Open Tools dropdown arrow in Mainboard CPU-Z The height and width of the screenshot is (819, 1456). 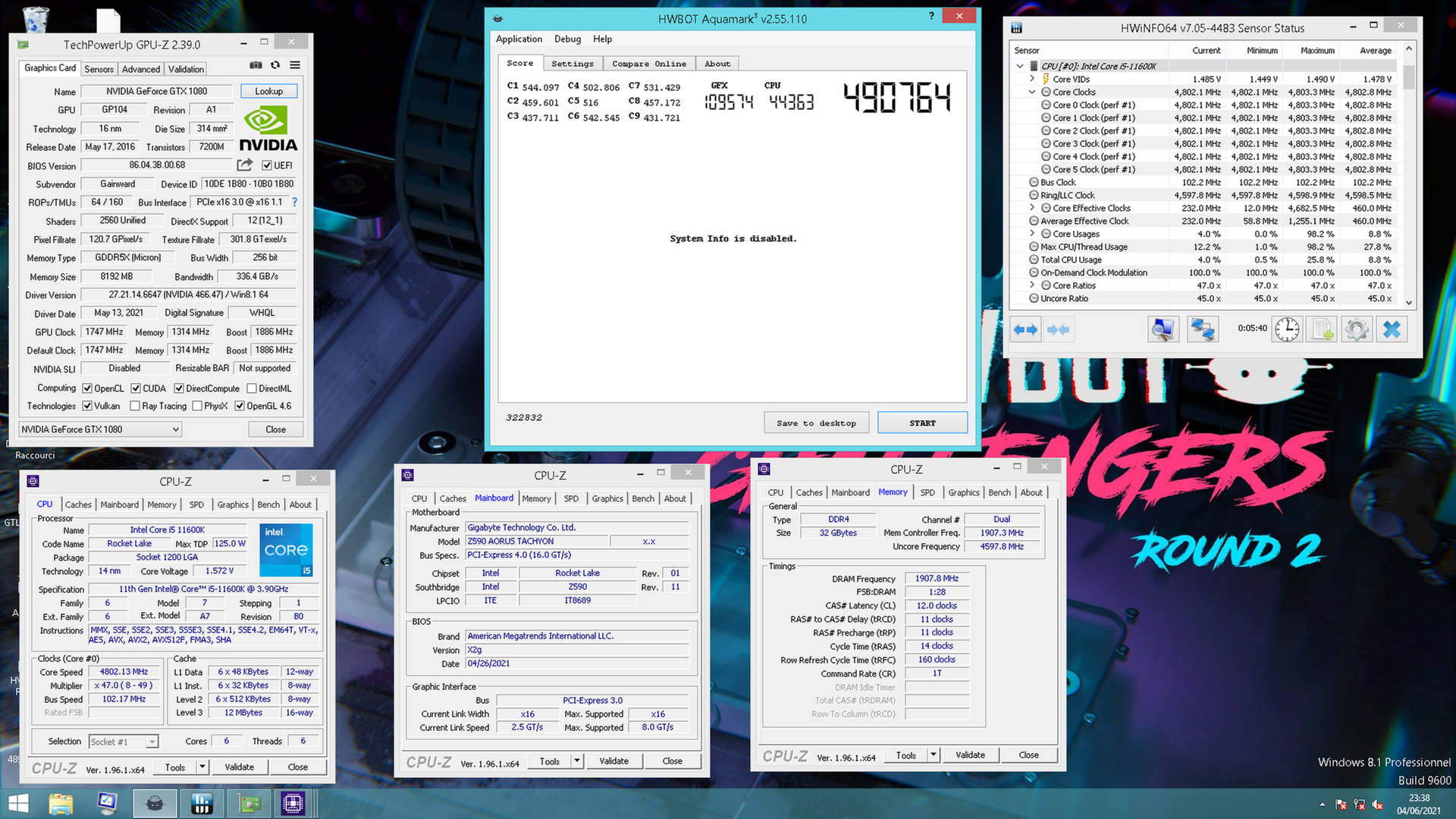(577, 761)
